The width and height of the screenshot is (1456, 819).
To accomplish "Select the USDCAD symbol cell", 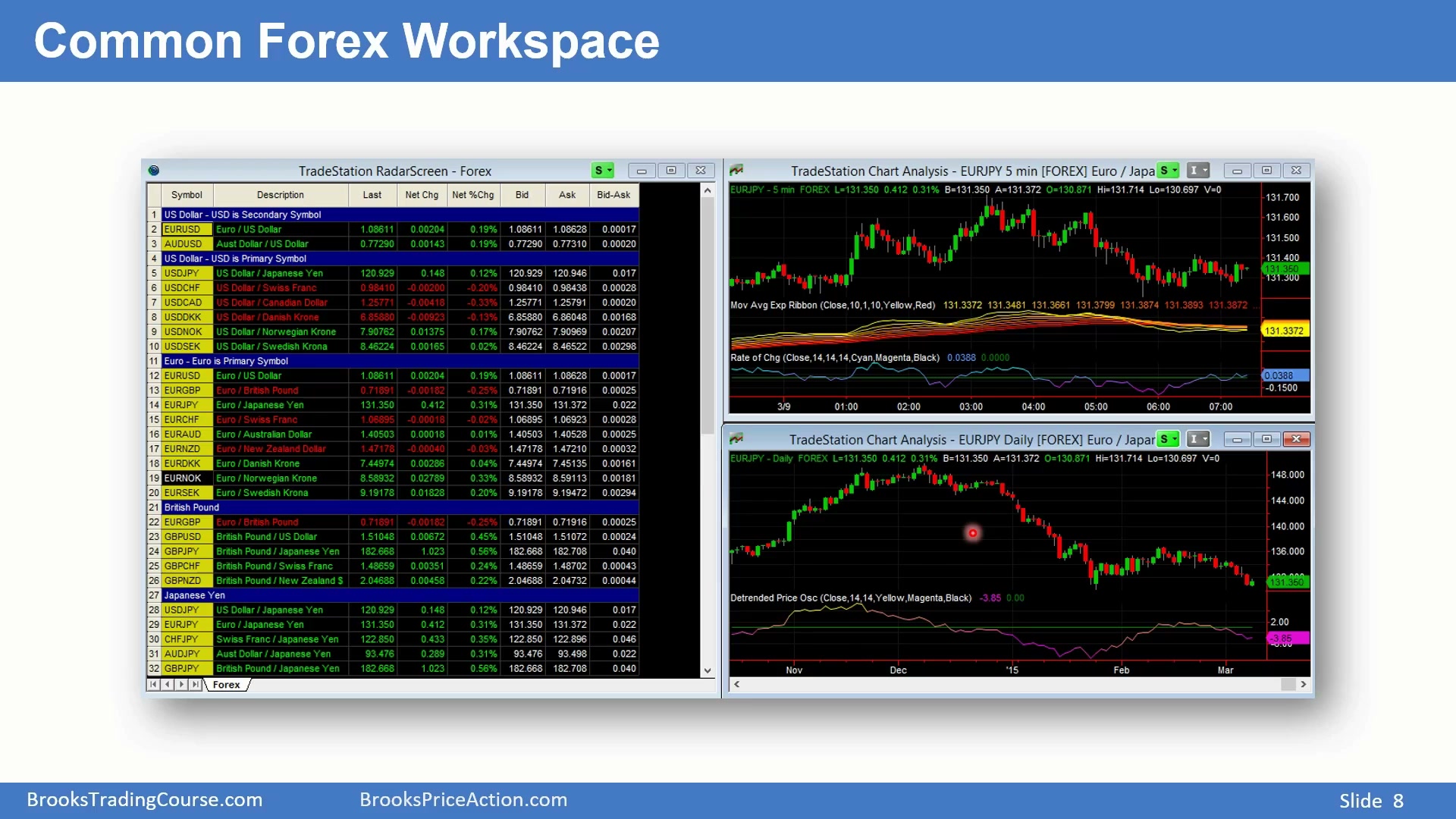I will (x=187, y=303).
